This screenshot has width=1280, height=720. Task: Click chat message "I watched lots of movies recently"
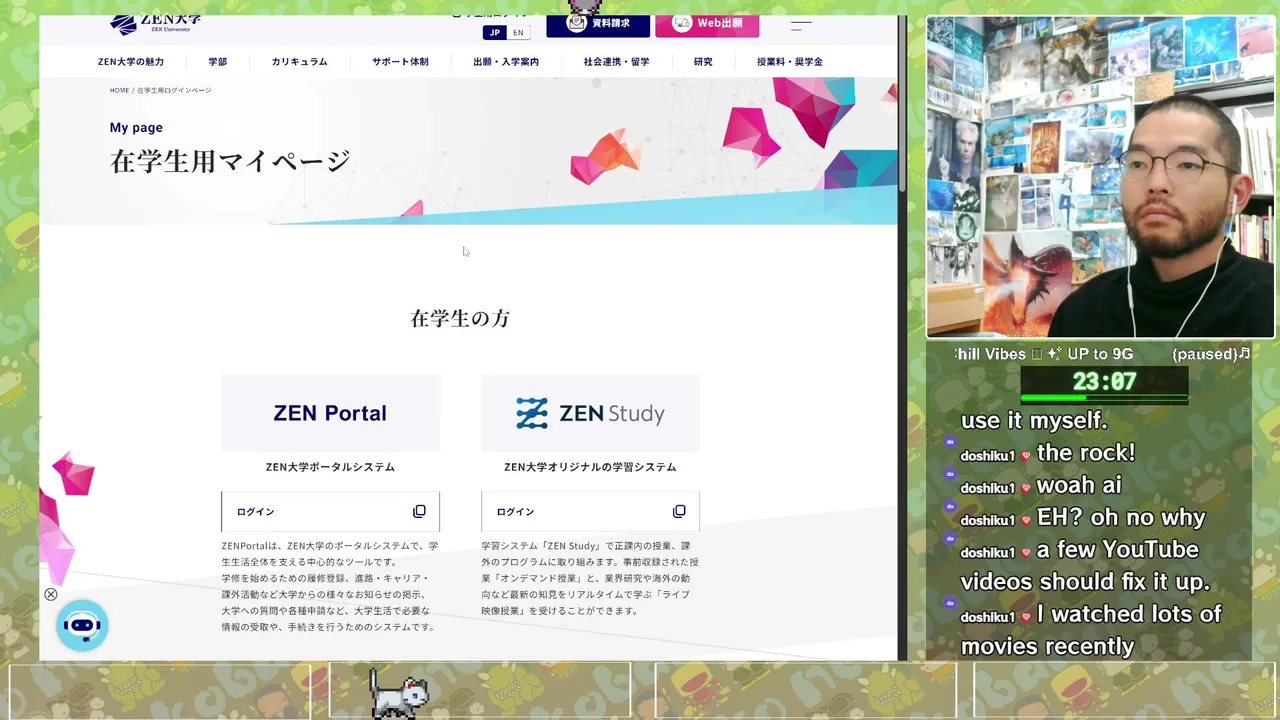pos(1091,629)
